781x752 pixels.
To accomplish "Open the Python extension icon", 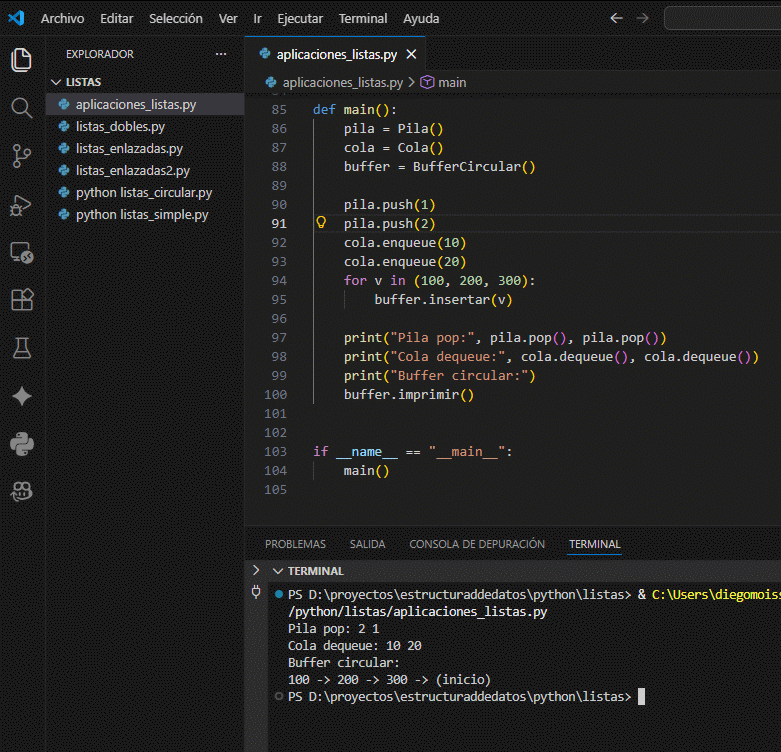I will (21, 443).
